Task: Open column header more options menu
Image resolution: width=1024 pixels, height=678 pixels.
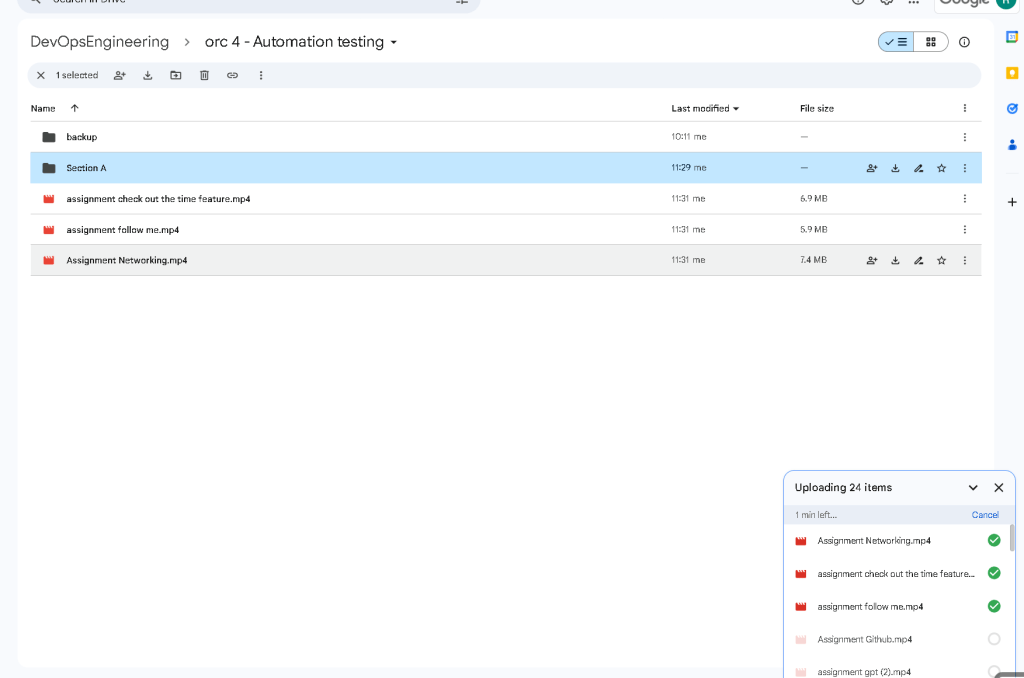Action: point(965,108)
